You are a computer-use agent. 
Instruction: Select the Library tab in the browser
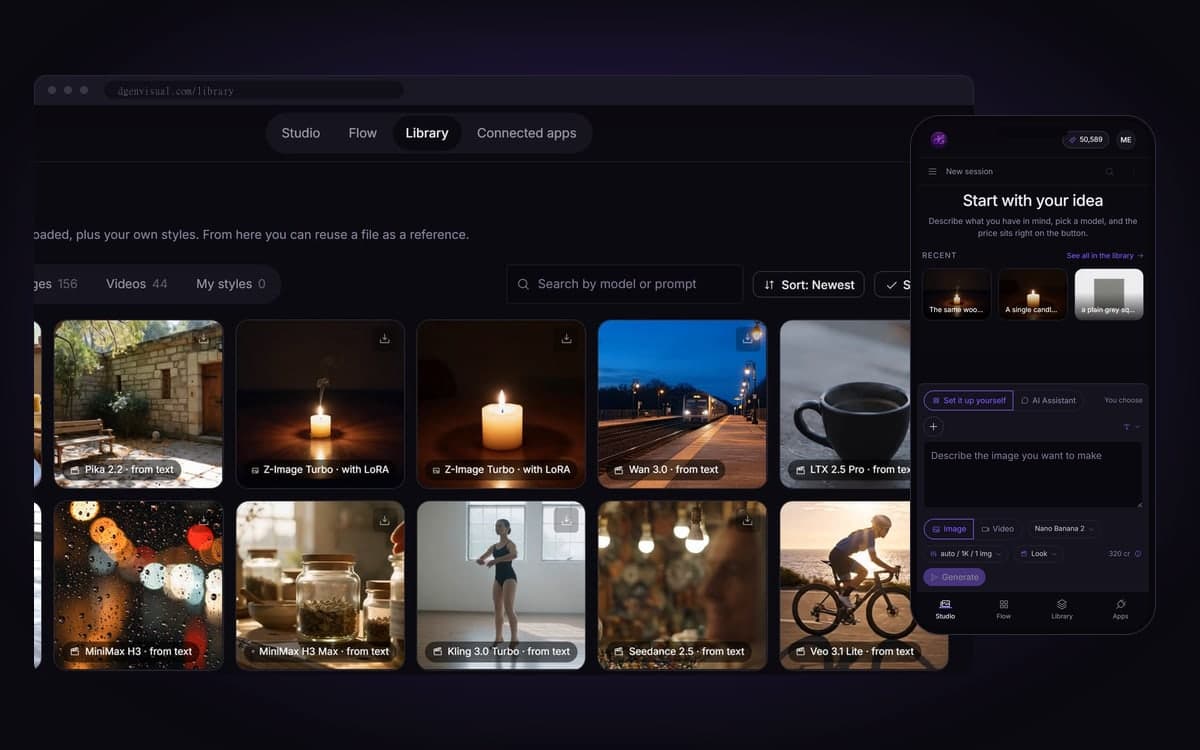427,133
